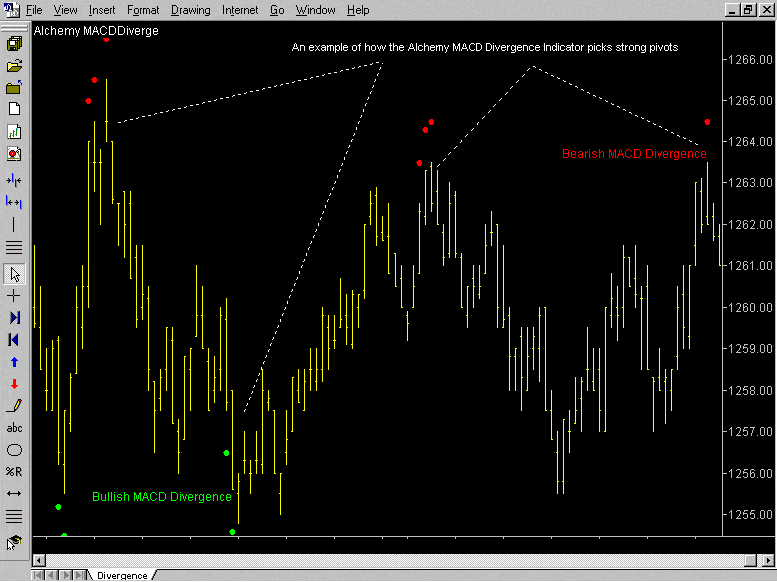
Task: Click the new blank page icon
Action: [x=14, y=109]
